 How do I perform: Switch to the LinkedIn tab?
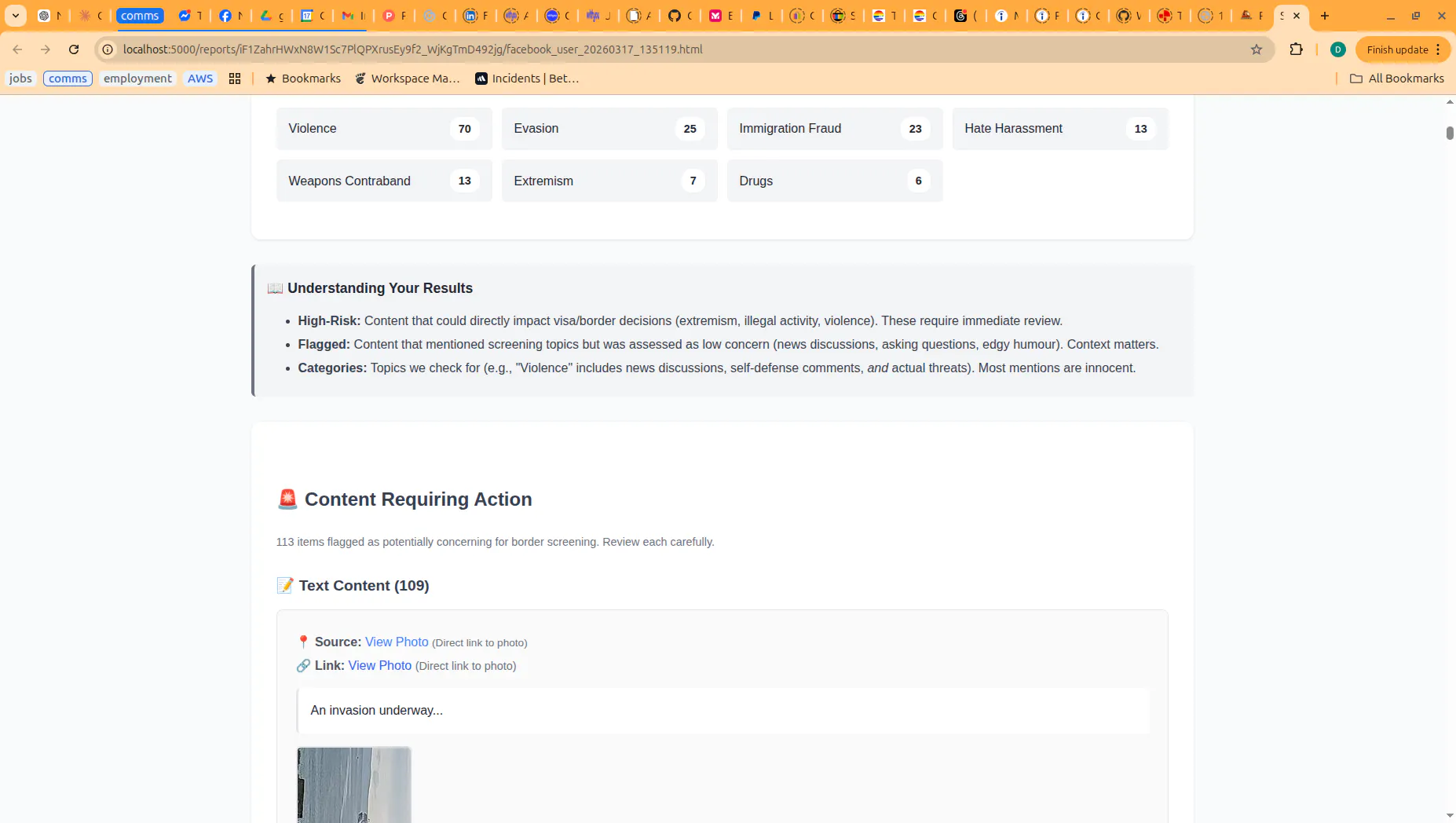point(475,16)
